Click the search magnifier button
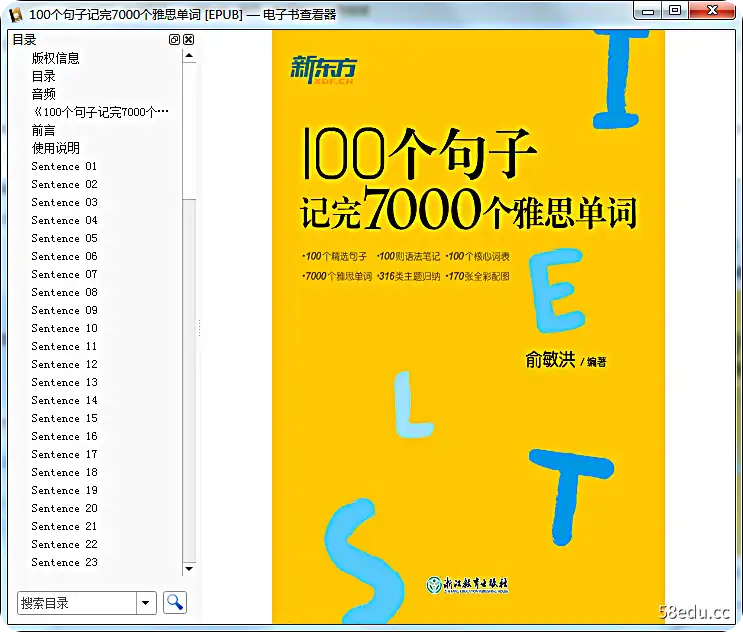The height and width of the screenshot is (632, 743). click(175, 603)
